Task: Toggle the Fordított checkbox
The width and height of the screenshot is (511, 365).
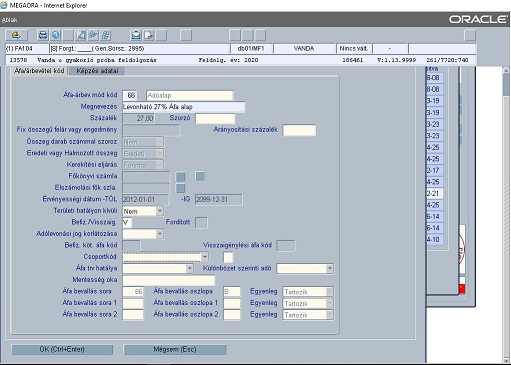Action: coord(201,222)
